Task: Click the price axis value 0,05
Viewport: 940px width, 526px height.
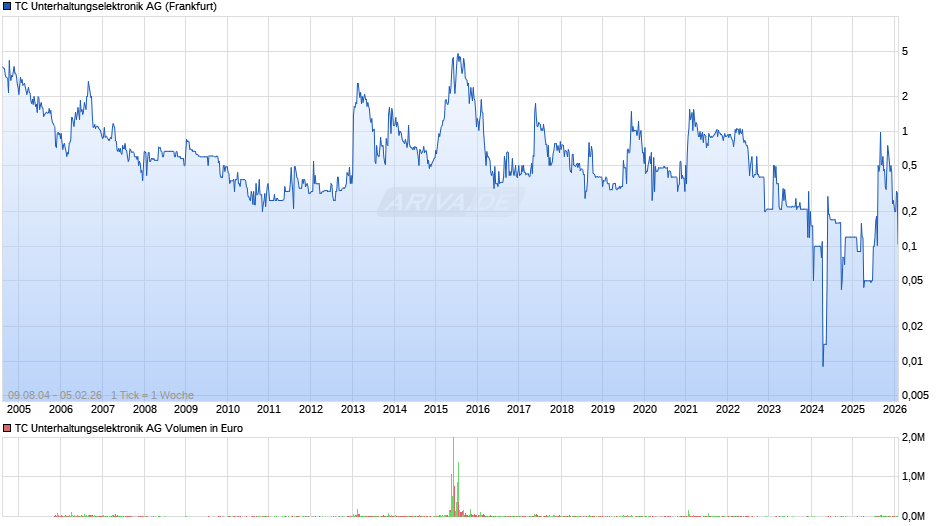Action: point(912,281)
